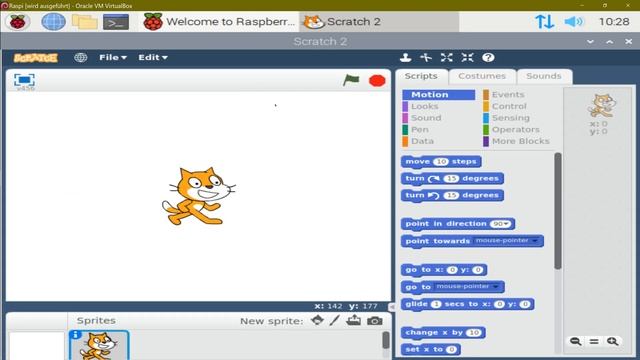Select the cat sprite thumbnail
Screen dimensions: 640x360
point(99,346)
